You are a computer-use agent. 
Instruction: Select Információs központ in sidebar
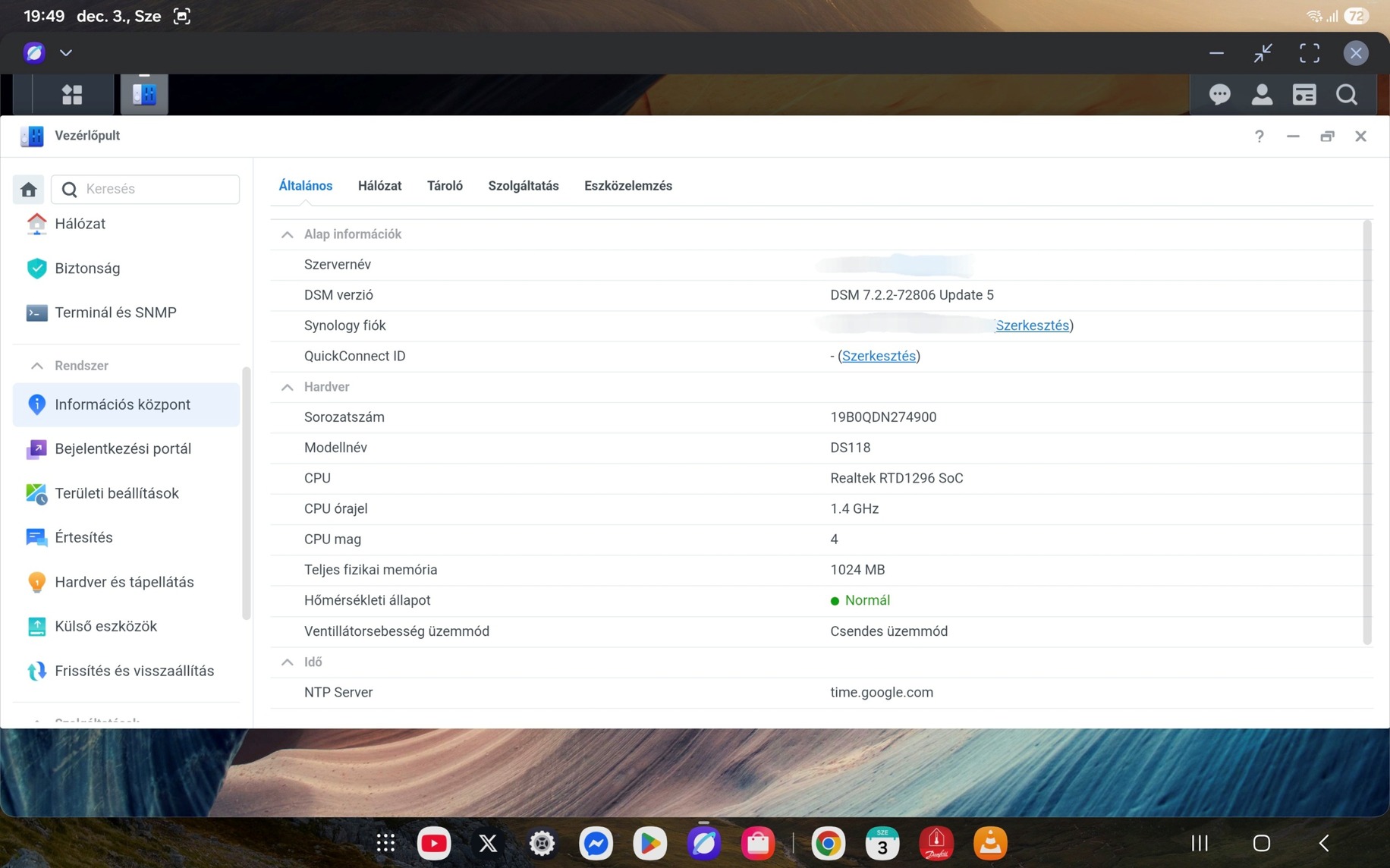126,404
